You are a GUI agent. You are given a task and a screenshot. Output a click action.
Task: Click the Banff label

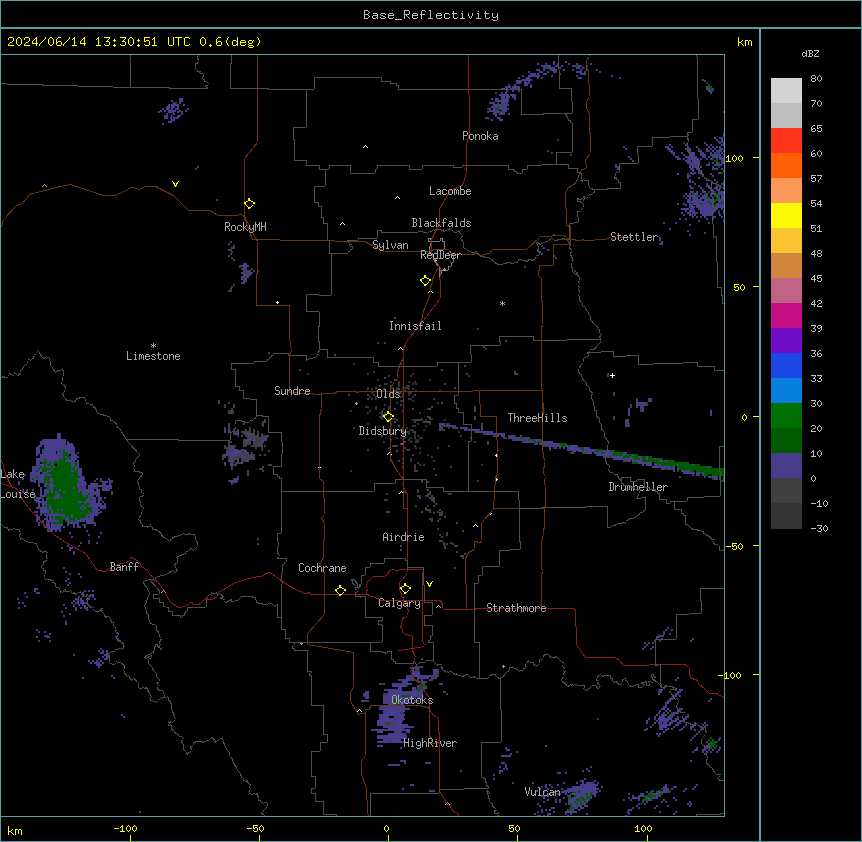click(124, 567)
